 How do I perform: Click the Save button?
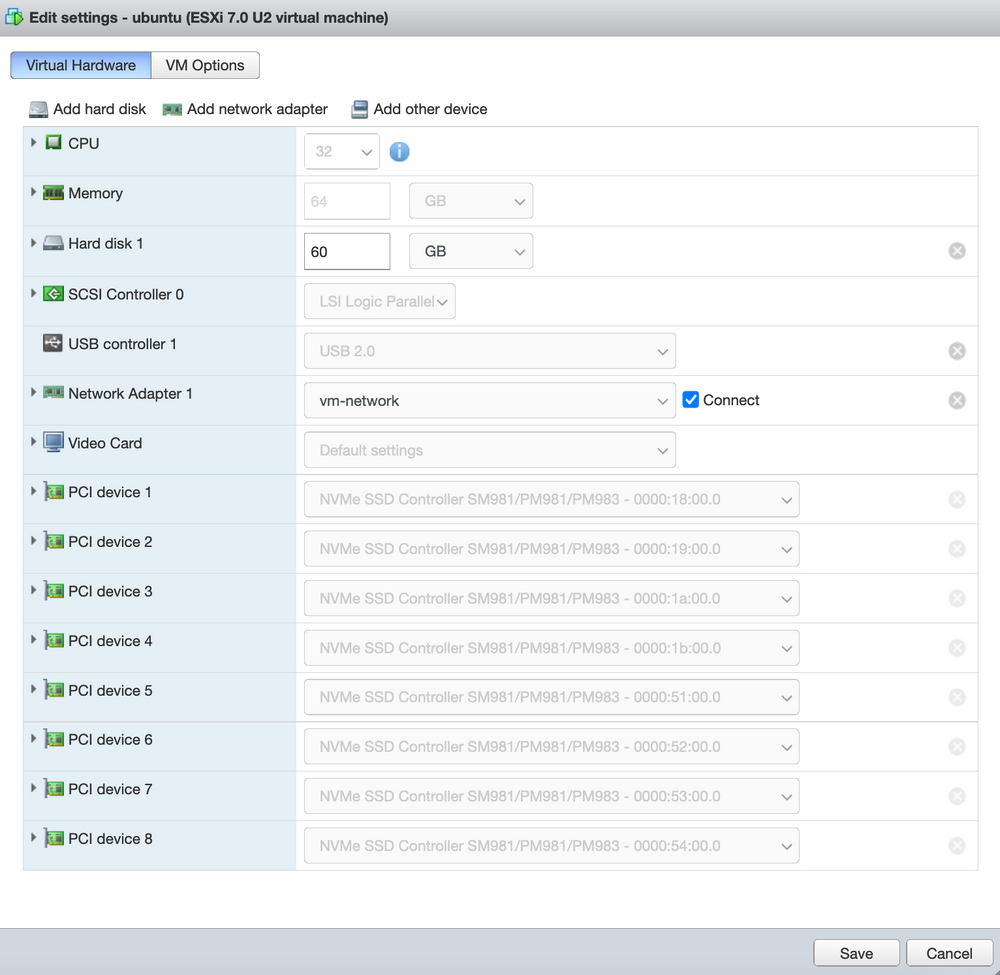pos(856,952)
